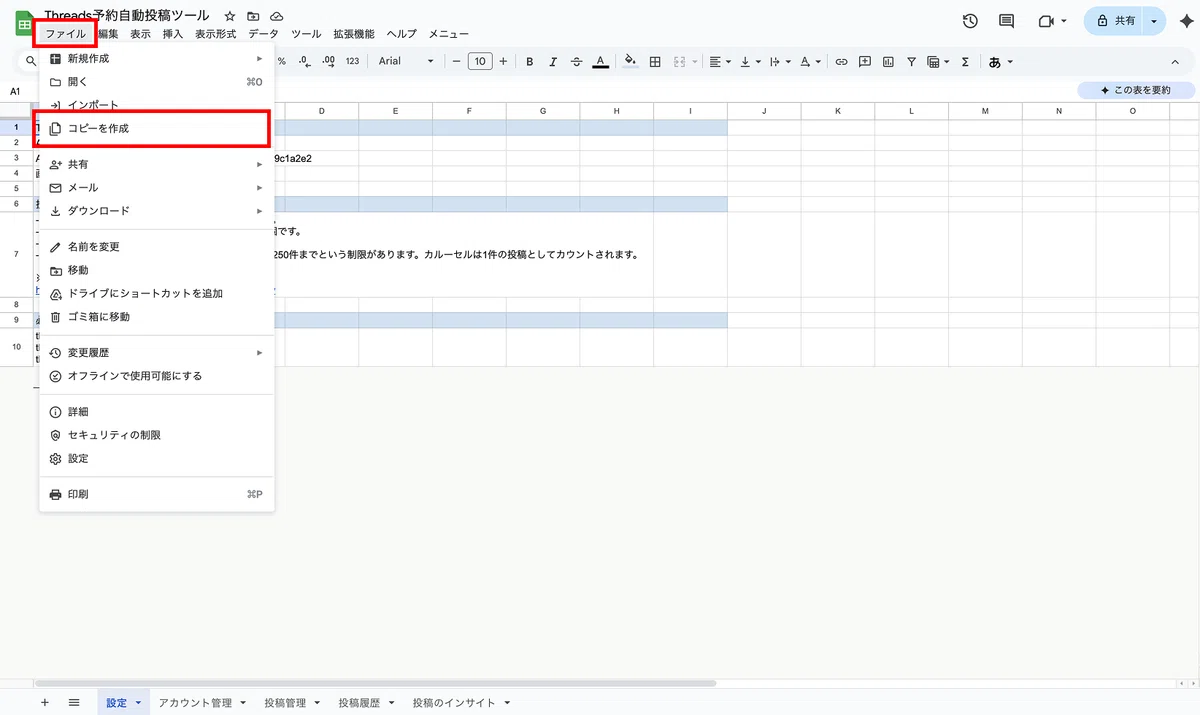Decrease font size with minus button
Image resolution: width=1200 pixels, height=715 pixels.
point(456,61)
